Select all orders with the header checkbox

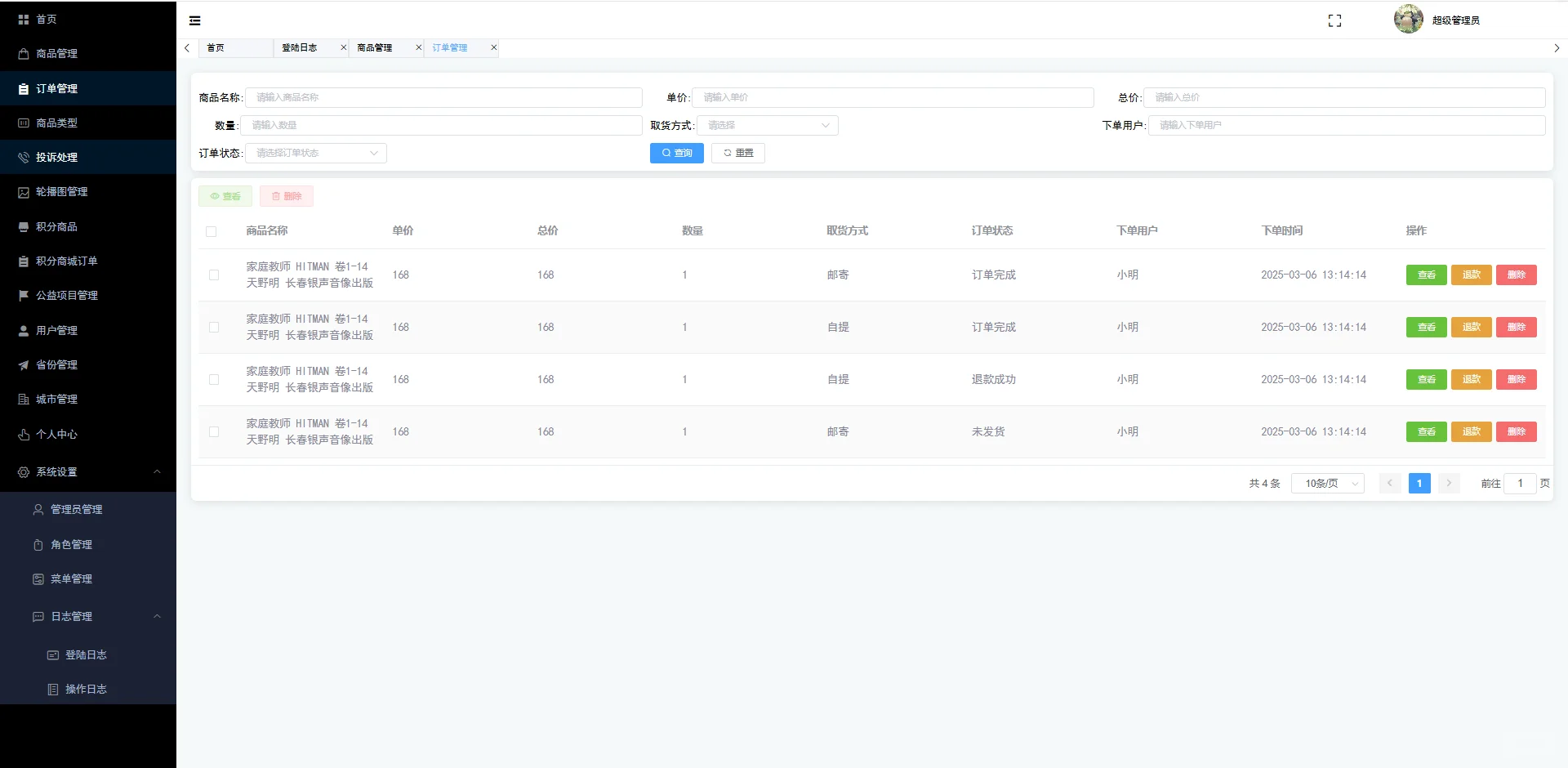213,231
